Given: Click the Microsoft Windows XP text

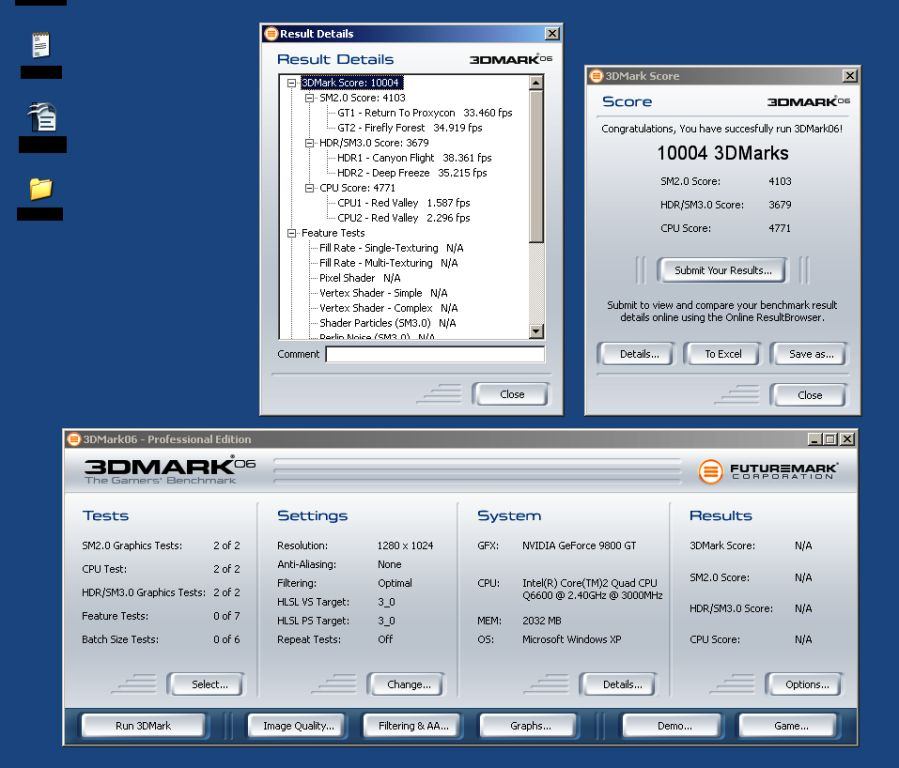Looking at the screenshot, I should [x=571, y=639].
